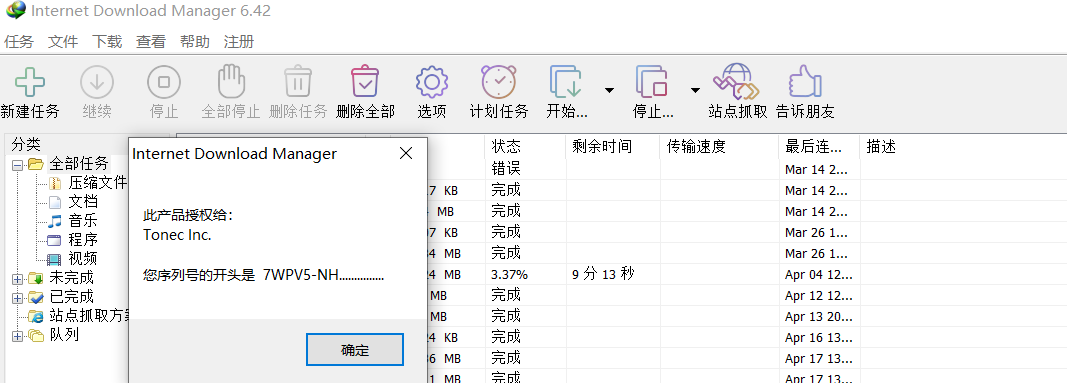Collapse the 全部任务 tree node
1067x383 pixels.
17,165
